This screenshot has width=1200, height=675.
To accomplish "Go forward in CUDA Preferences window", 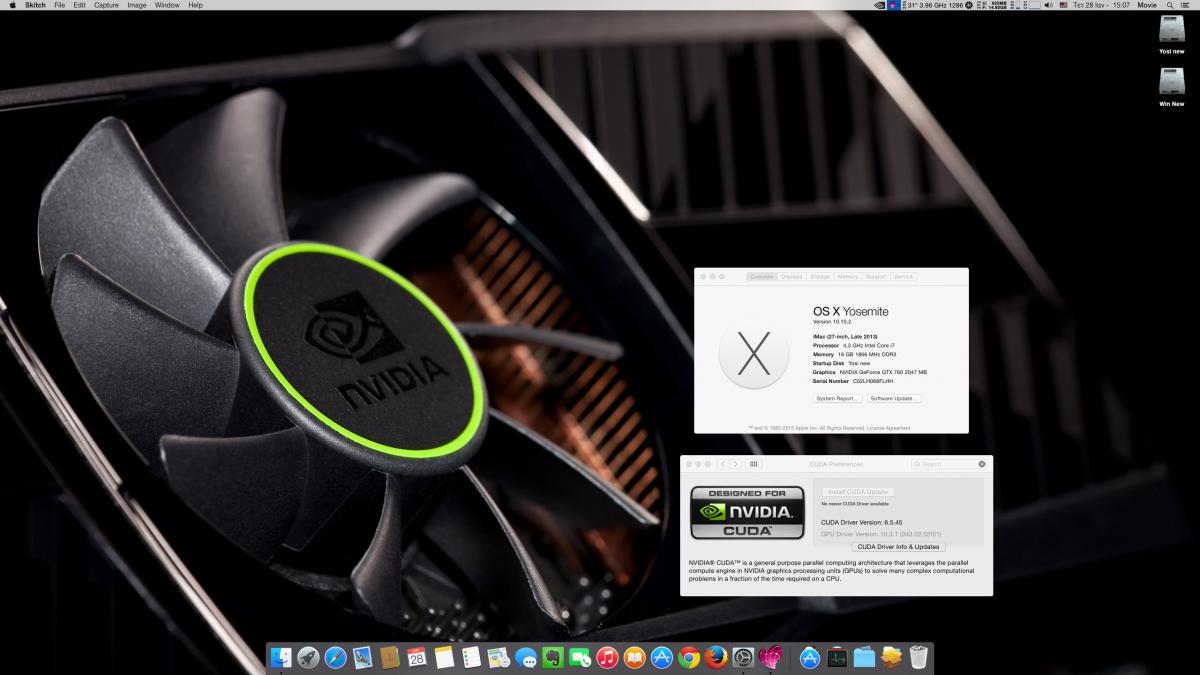I will pyautogui.click(x=736, y=464).
